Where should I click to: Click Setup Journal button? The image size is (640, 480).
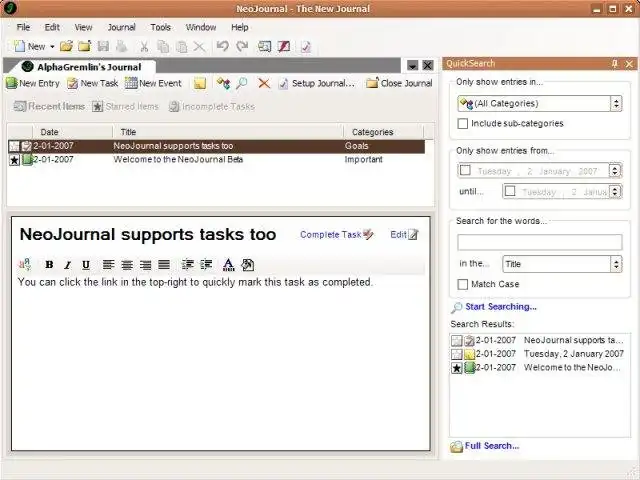[317, 83]
